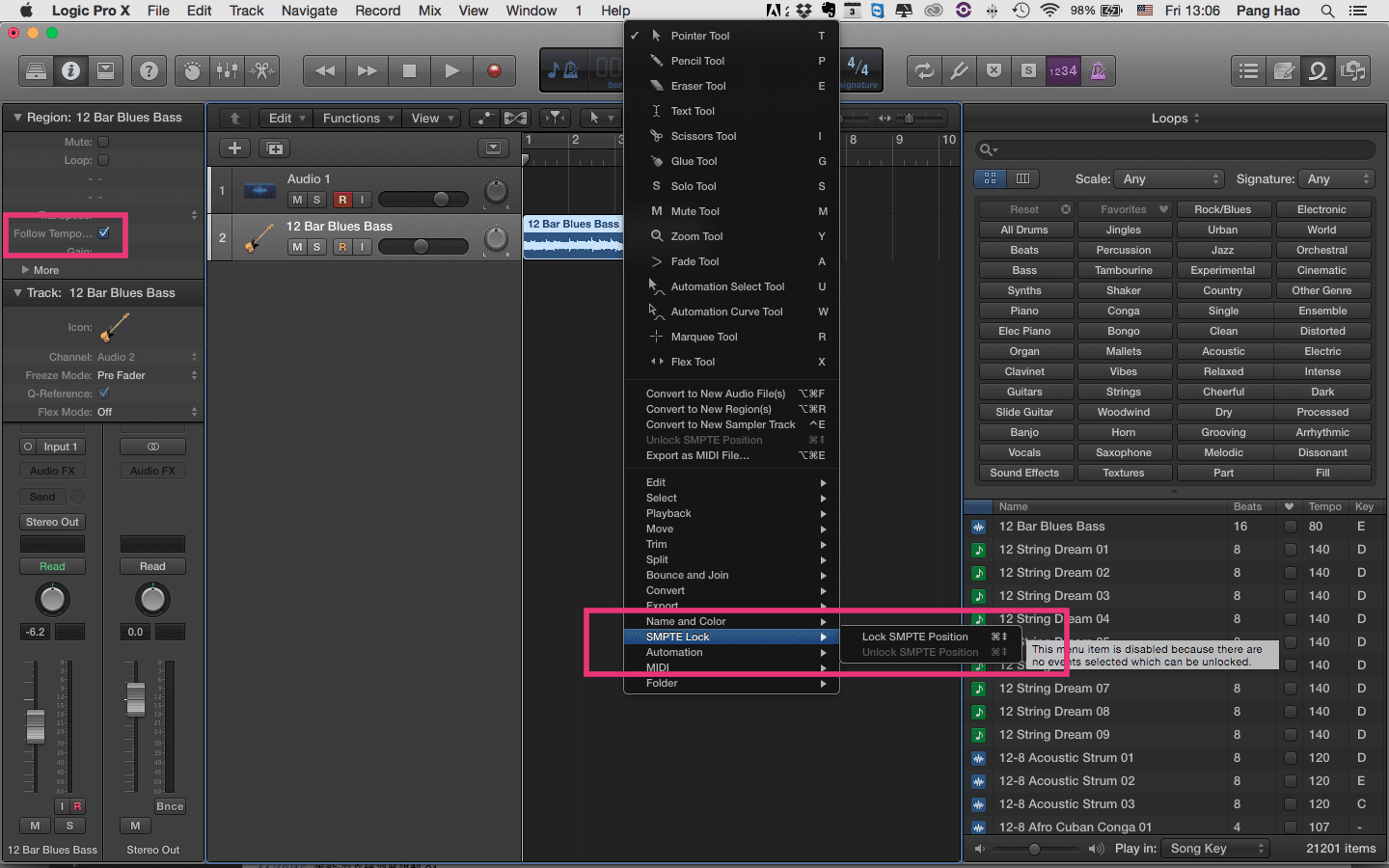Screen dimensions: 1389x868
Task: Filter loops by the Guitars category
Action: pyautogui.click(x=1024, y=392)
